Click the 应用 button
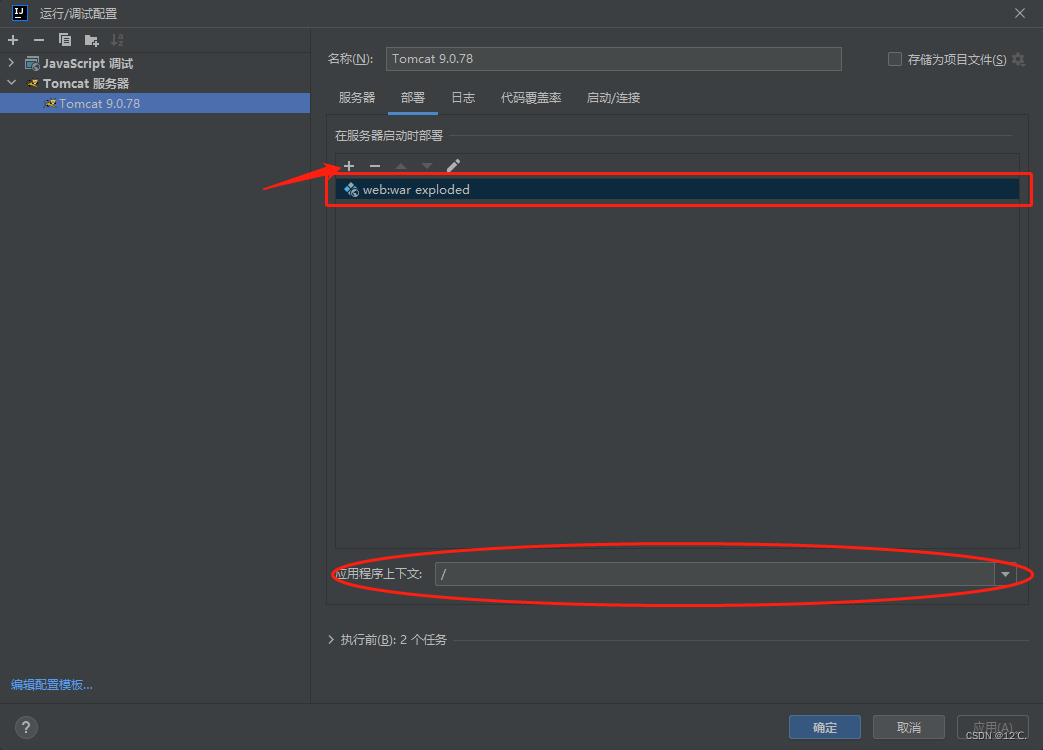Image resolution: width=1043 pixels, height=750 pixels. click(992, 727)
